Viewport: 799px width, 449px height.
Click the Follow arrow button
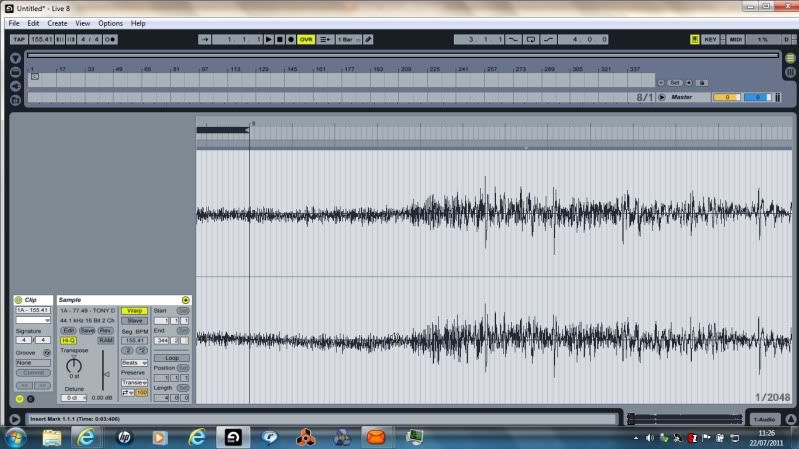205,39
